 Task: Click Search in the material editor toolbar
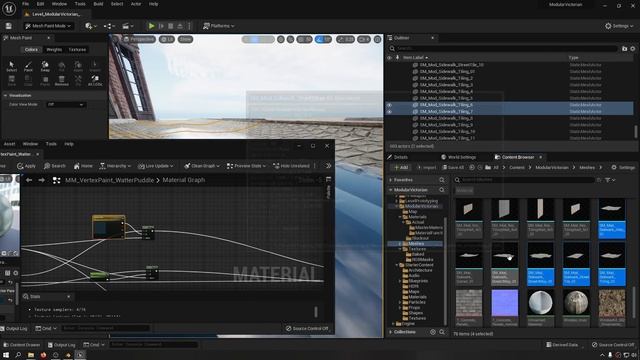pyautogui.click(x=55, y=166)
